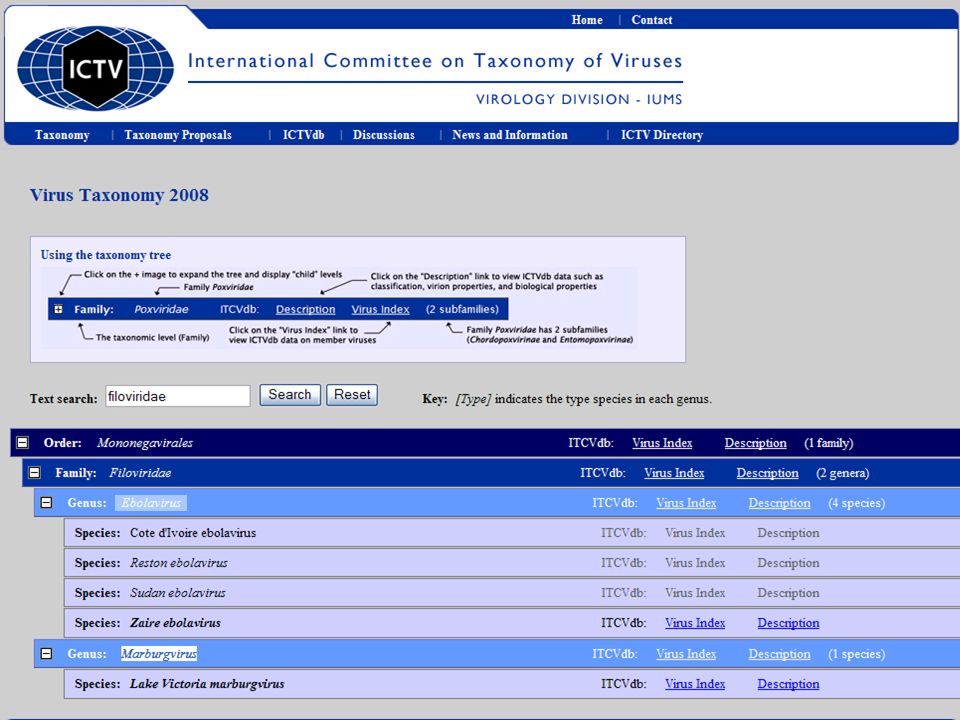Open Description for Order Mononegavirales
The image size is (960, 720).
tap(756, 443)
